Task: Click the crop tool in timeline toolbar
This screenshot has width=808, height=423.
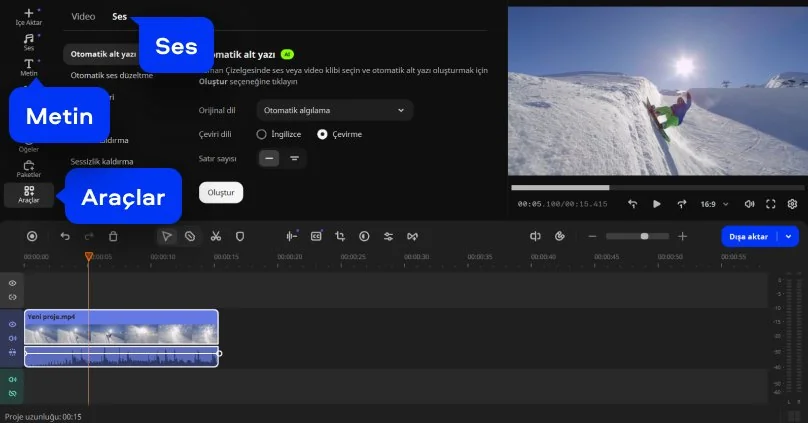Action: pyautogui.click(x=340, y=236)
